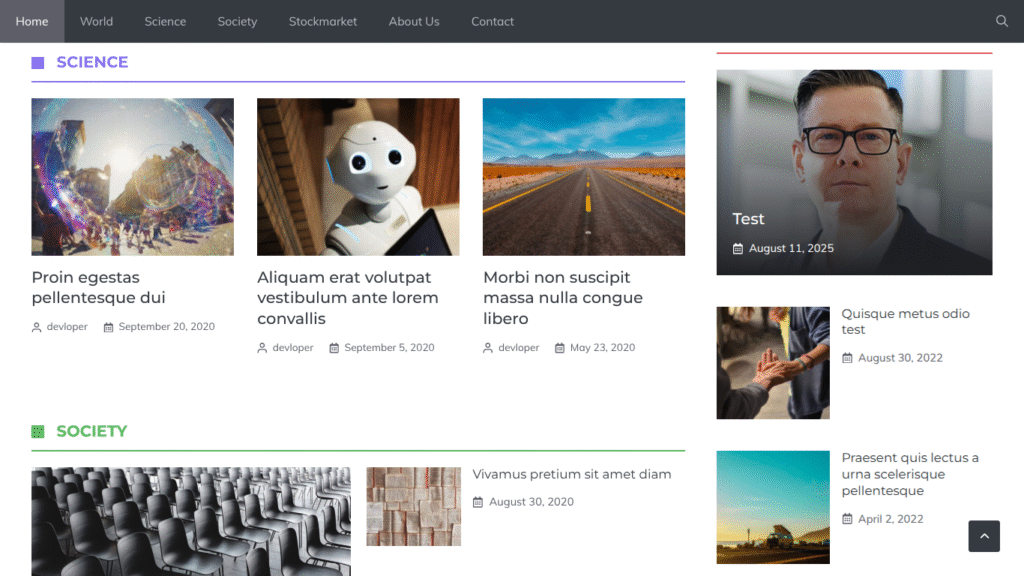This screenshot has height=576, width=1024.
Task: Click author icon under Proin egestas article
Action: point(37,327)
